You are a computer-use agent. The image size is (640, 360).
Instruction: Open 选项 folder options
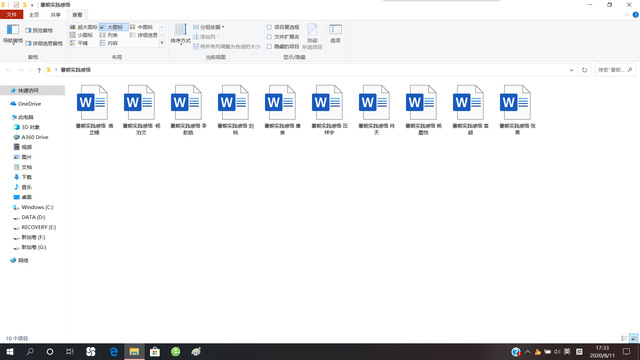tap(335, 34)
